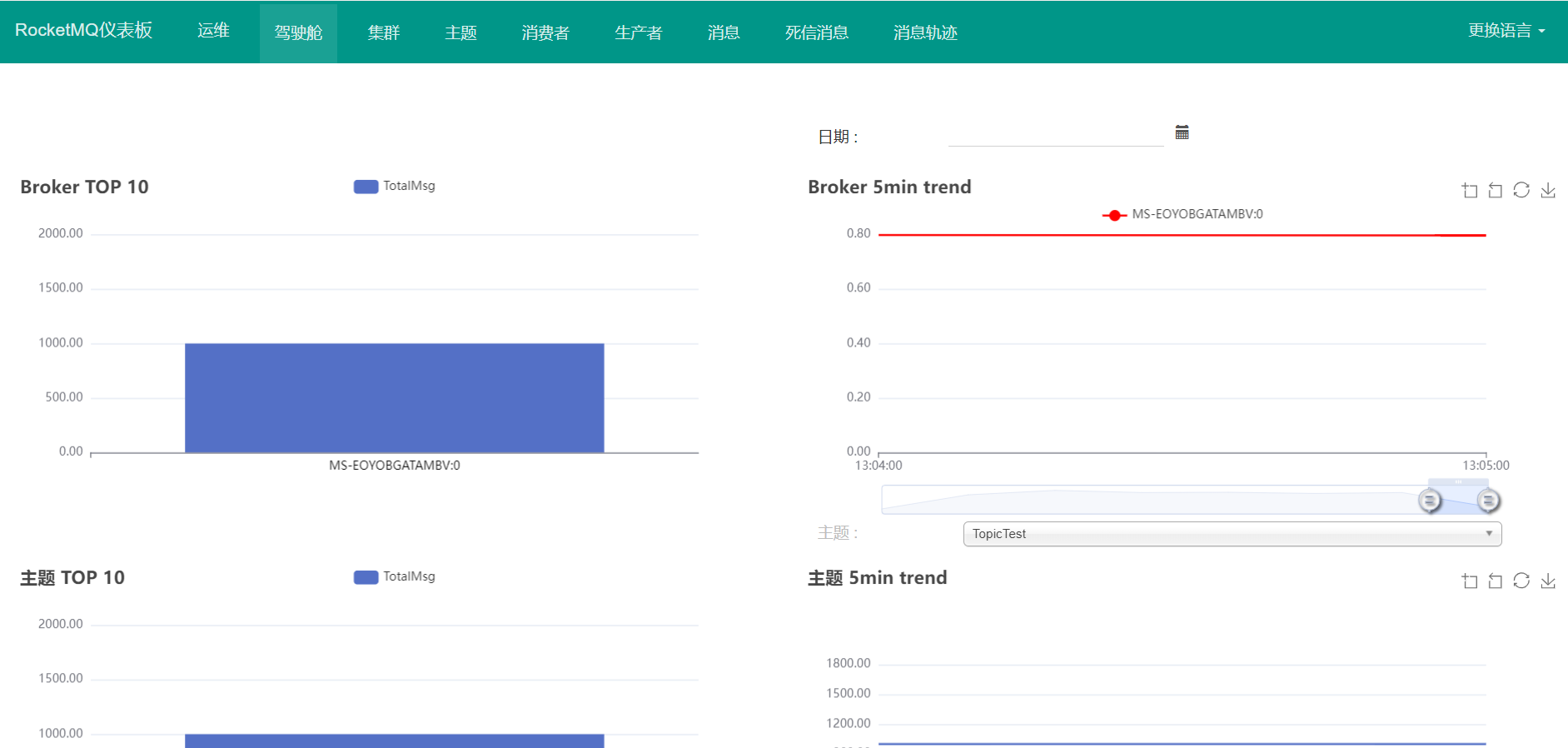Screen dimensions: 1568x748
Task: Click the right handle of the time-range slider
Action: coord(1488,501)
